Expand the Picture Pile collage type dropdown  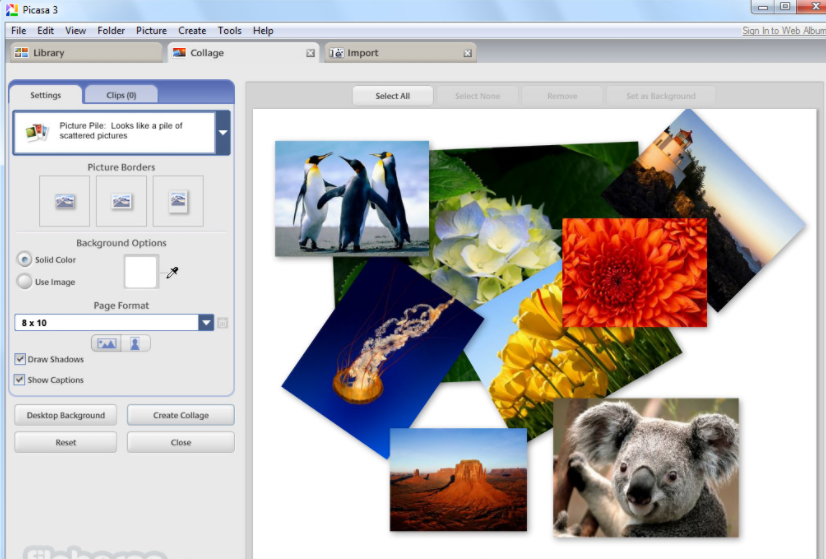coord(223,133)
